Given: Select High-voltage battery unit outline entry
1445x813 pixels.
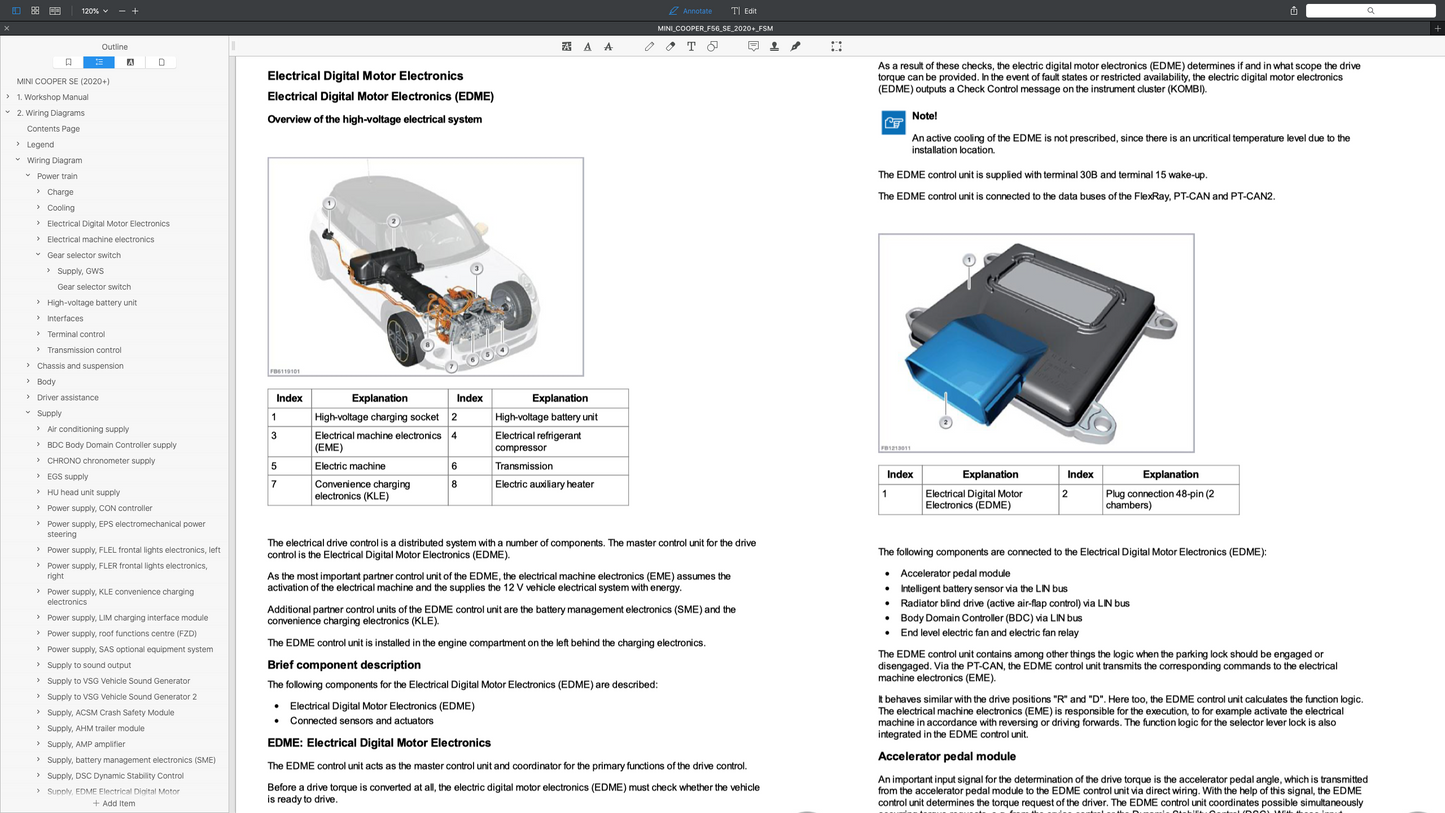Looking at the screenshot, I should (92, 303).
